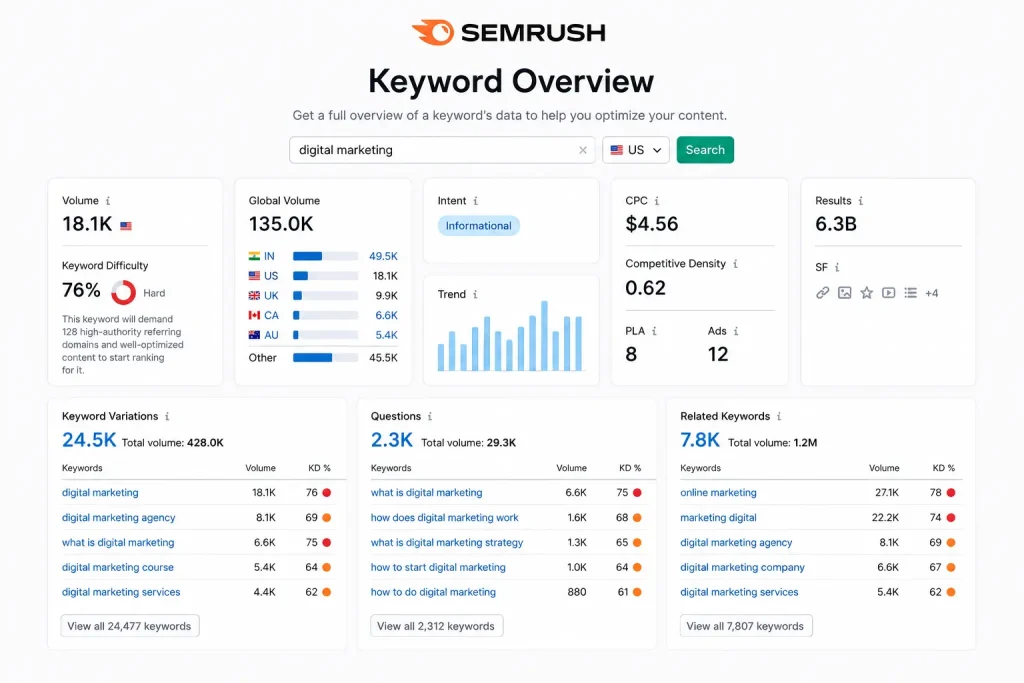Click the 49.5K India volume value
Screen dimensions: 1024x683
[x=383, y=257]
